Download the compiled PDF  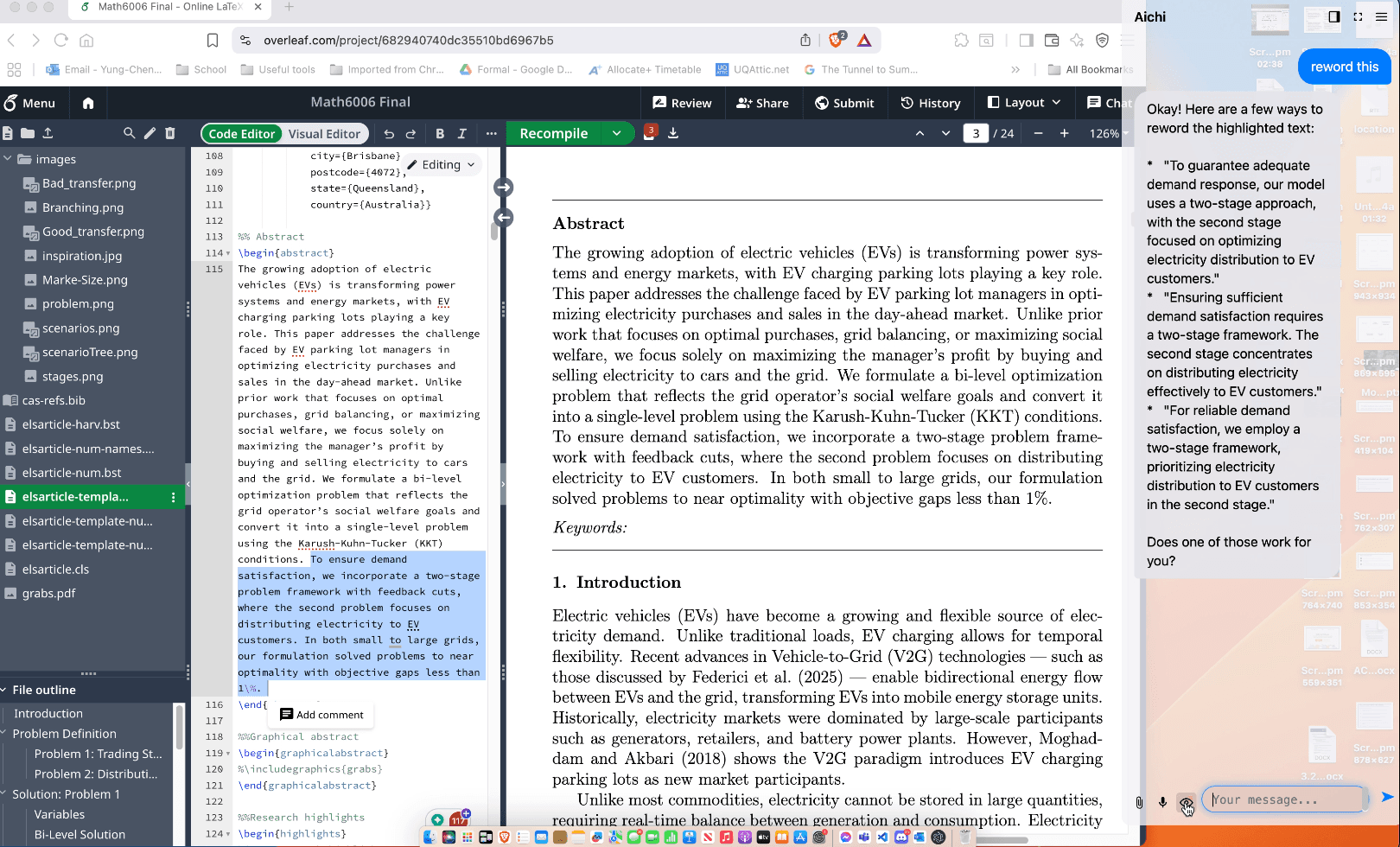673,133
